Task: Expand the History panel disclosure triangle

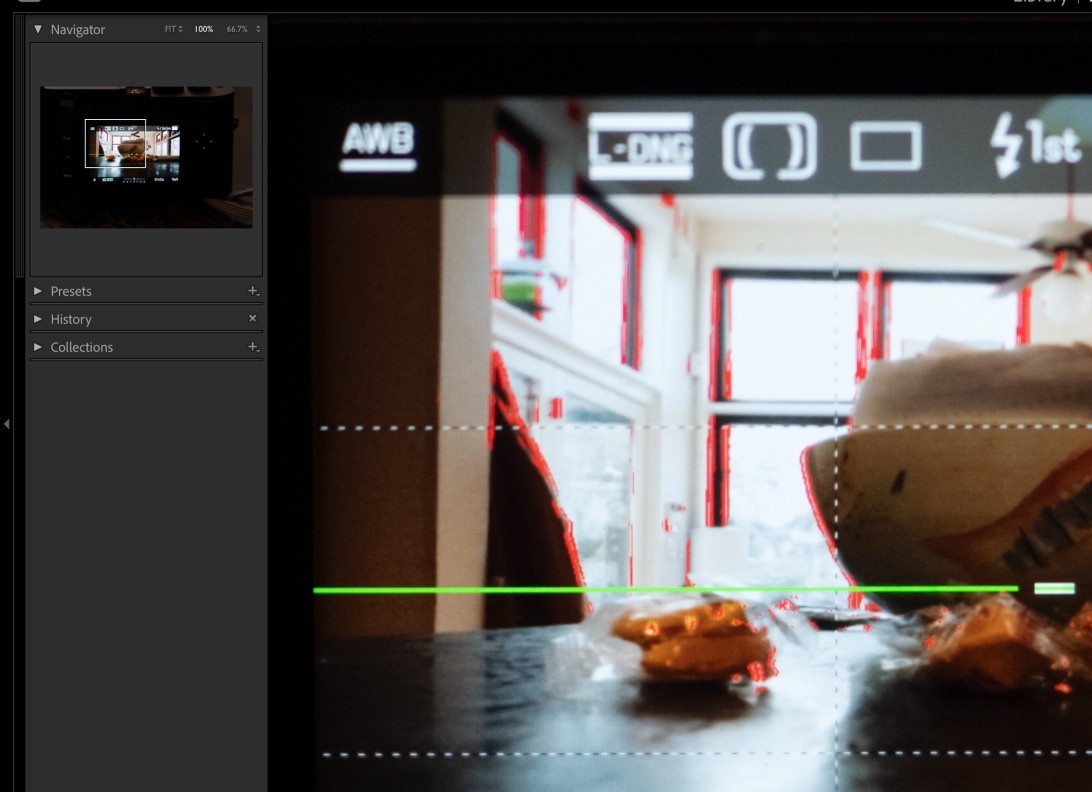Action: click(38, 319)
